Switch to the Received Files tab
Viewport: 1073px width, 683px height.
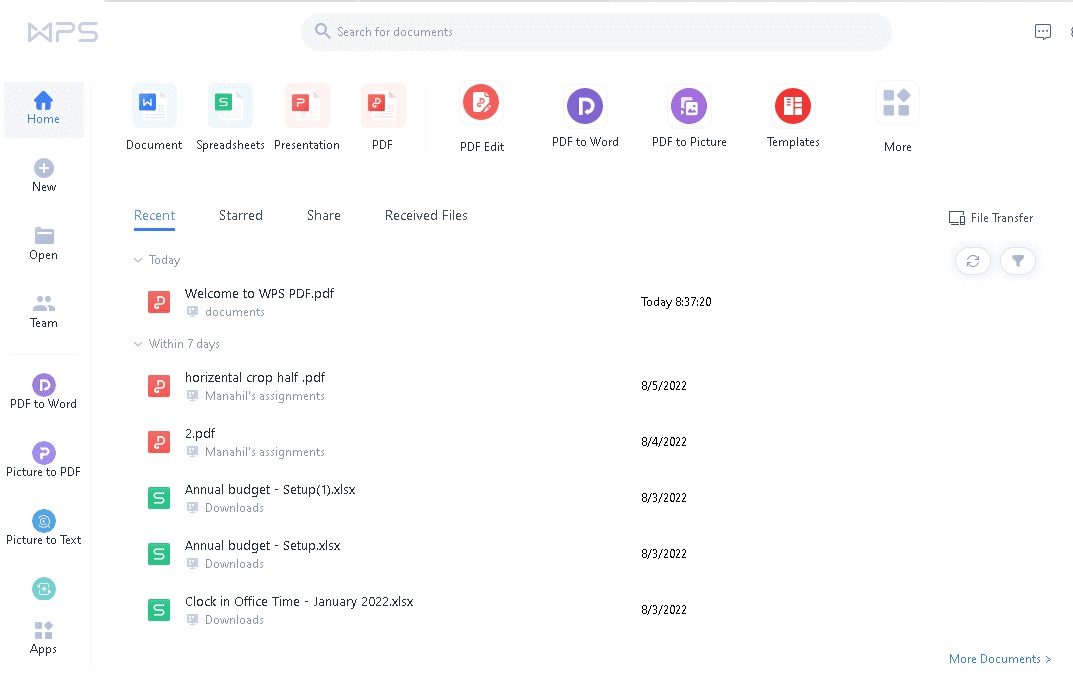pyautogui.click(x=426, y=216)
